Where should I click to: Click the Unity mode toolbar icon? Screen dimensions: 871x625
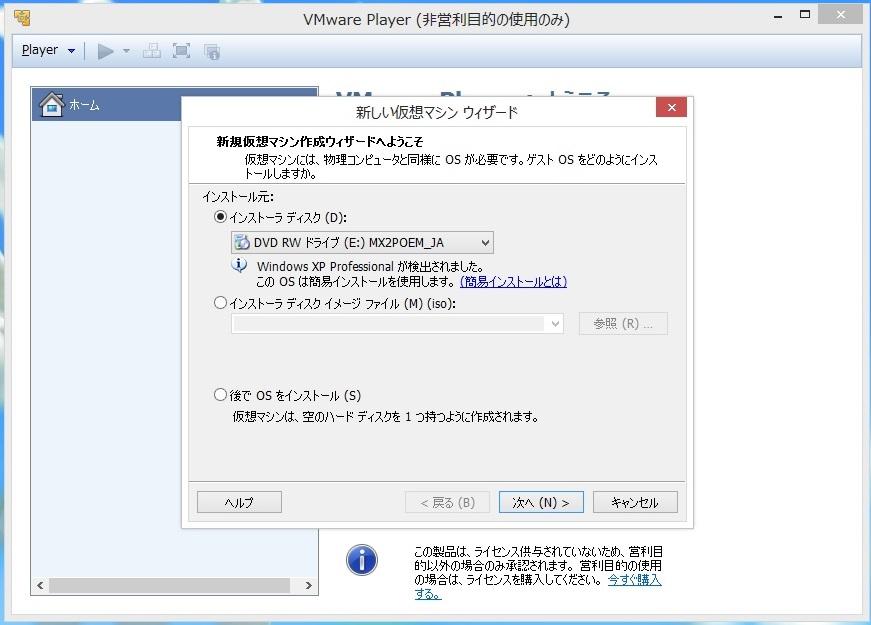212,52
